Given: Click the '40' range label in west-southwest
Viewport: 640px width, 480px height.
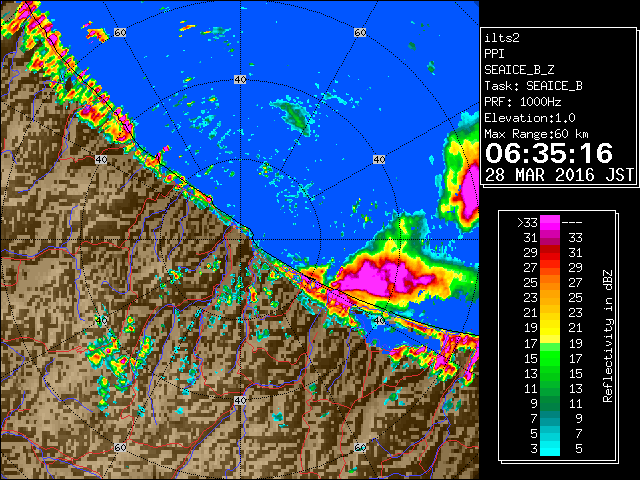Looking at the screenshot, I should (x=101, y=320).
